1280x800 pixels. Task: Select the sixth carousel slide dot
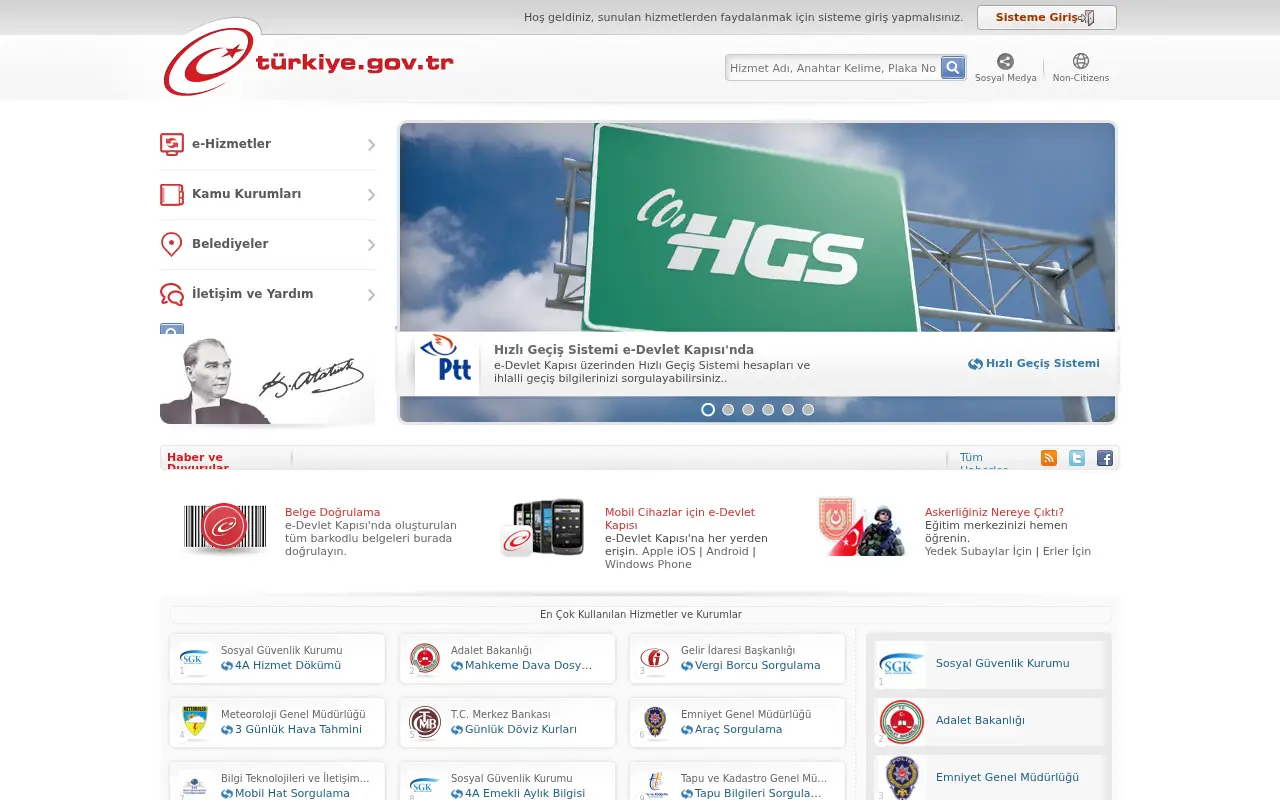808,410
